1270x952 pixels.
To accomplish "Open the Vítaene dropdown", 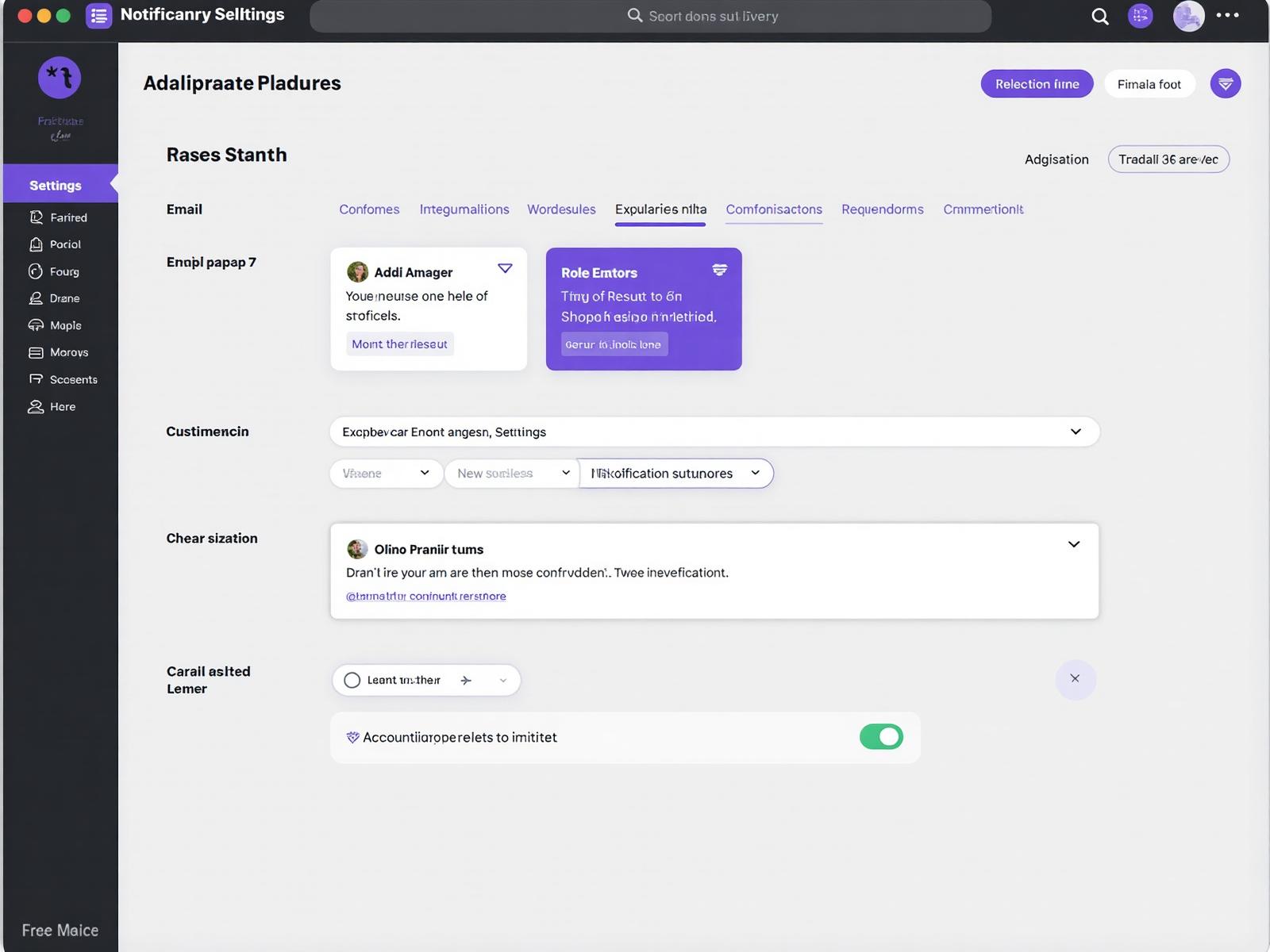I will [387, 473].
